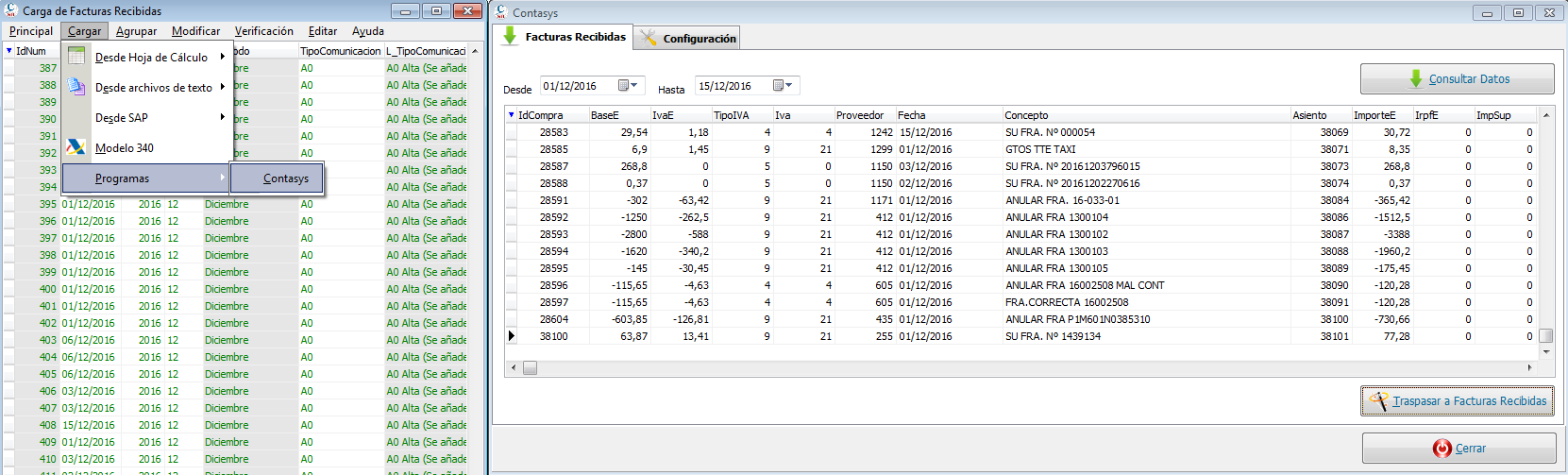Click the tools icon on Configuración tab

pyautogui.click(x=649, y=38)
